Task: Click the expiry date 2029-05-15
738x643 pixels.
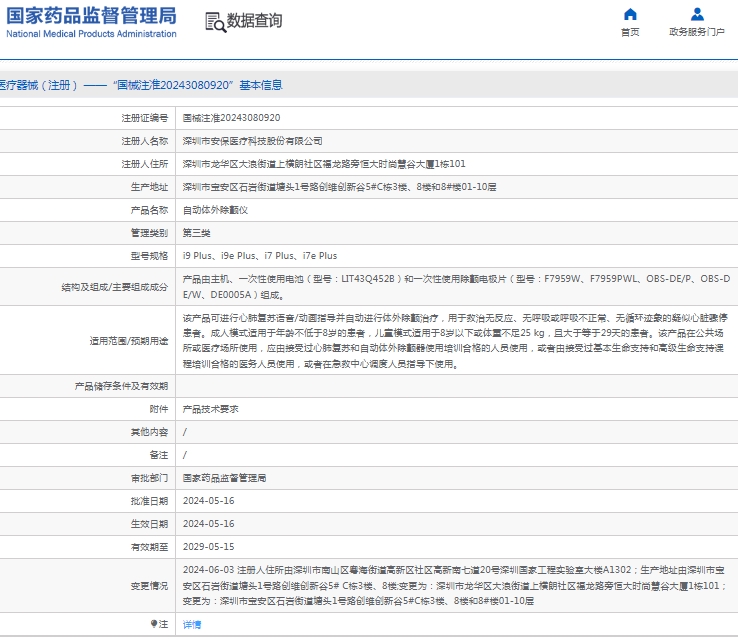Action: pyautogui.click(x=208, y=547)
